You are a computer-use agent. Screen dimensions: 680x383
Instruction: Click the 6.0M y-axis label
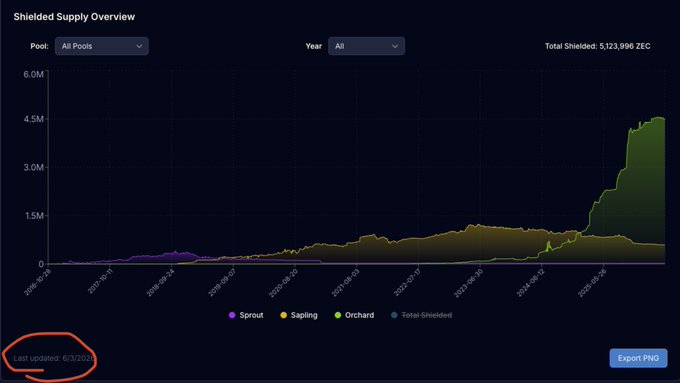(33, 74)
